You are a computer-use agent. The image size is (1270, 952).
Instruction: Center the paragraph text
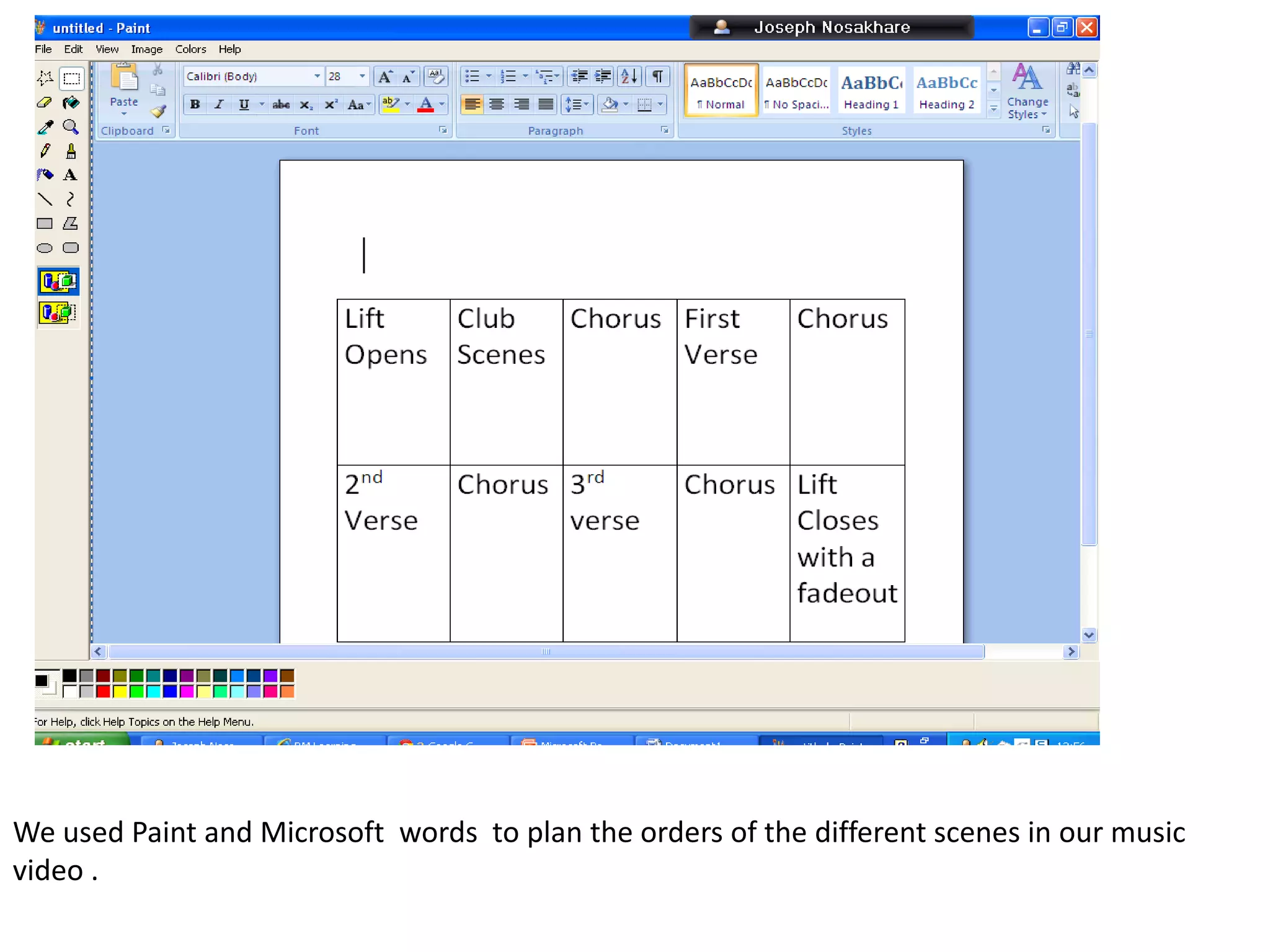point(496,105)
